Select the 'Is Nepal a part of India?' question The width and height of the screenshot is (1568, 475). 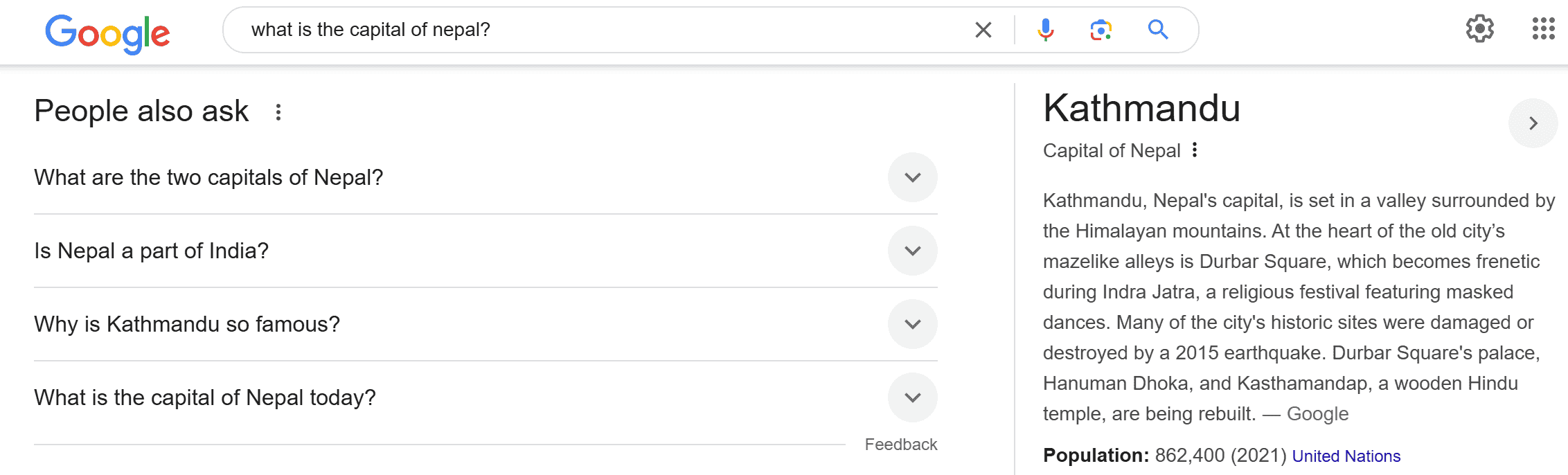click(x=151, y=251)
